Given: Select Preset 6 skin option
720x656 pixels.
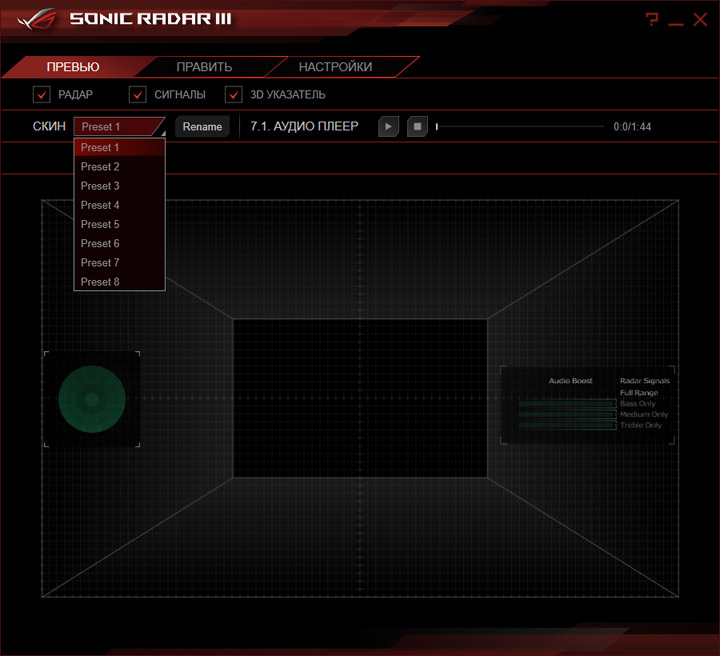Looking at the screenshot, I should (x=119, y=243).
